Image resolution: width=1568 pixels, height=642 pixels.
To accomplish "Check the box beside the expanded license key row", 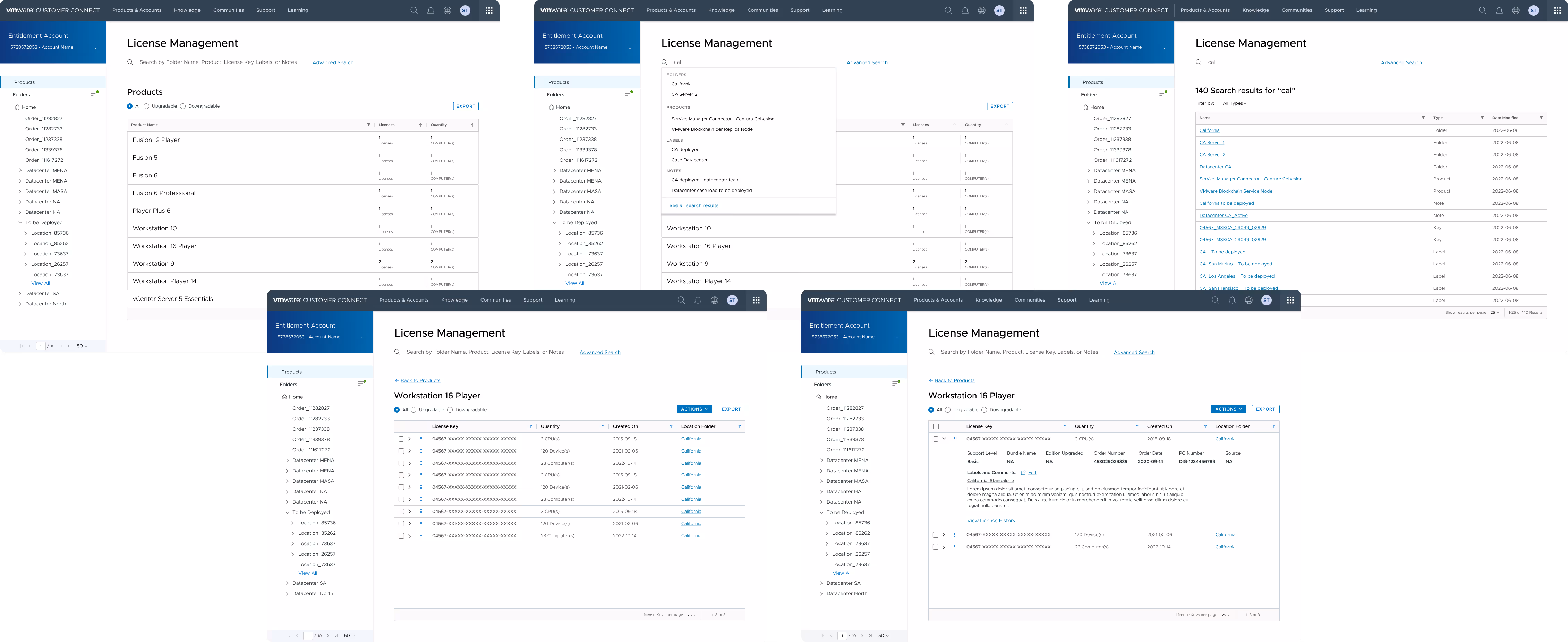I will point(936,439).
